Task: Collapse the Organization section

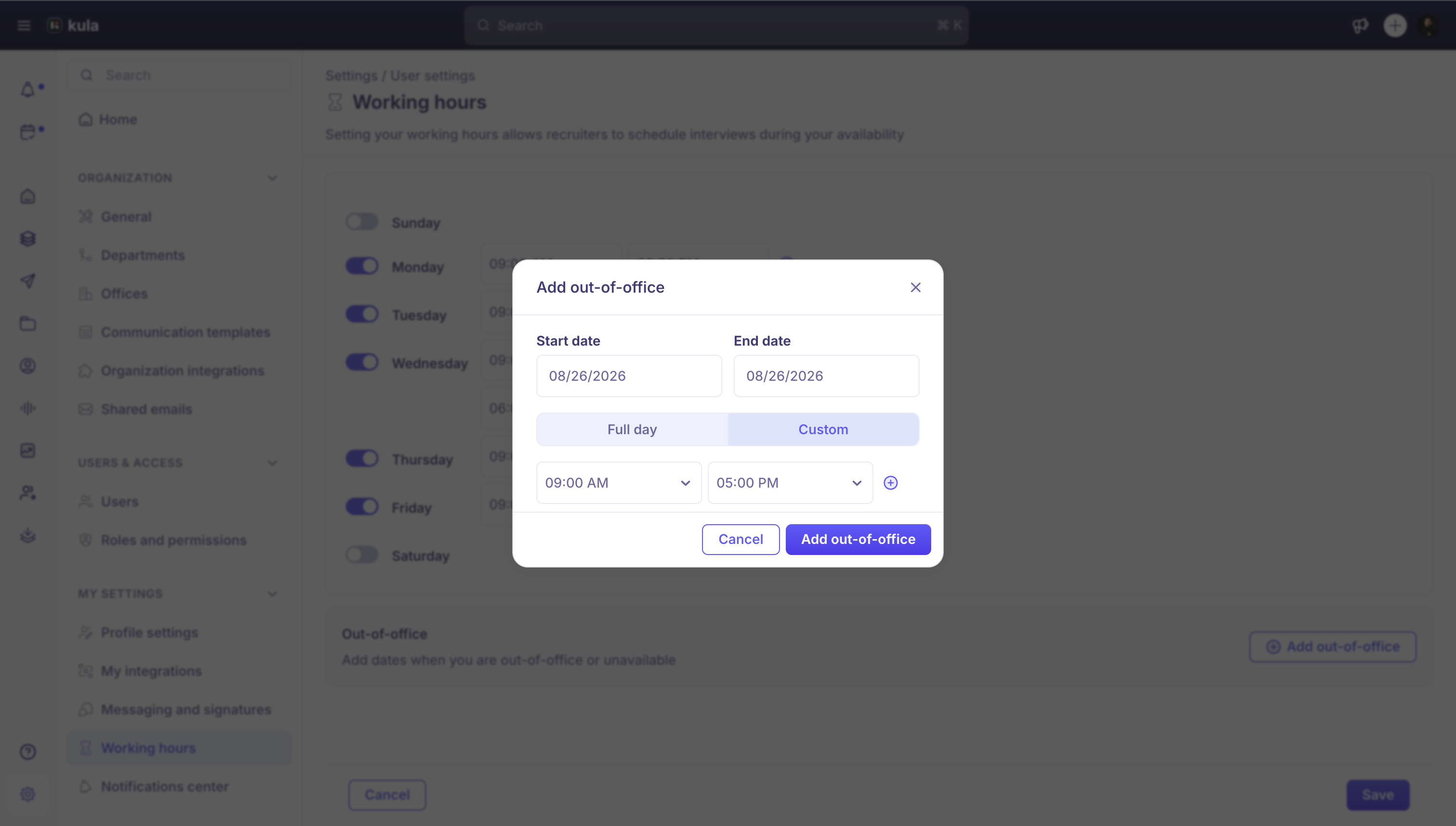Action: click(273, 178)
